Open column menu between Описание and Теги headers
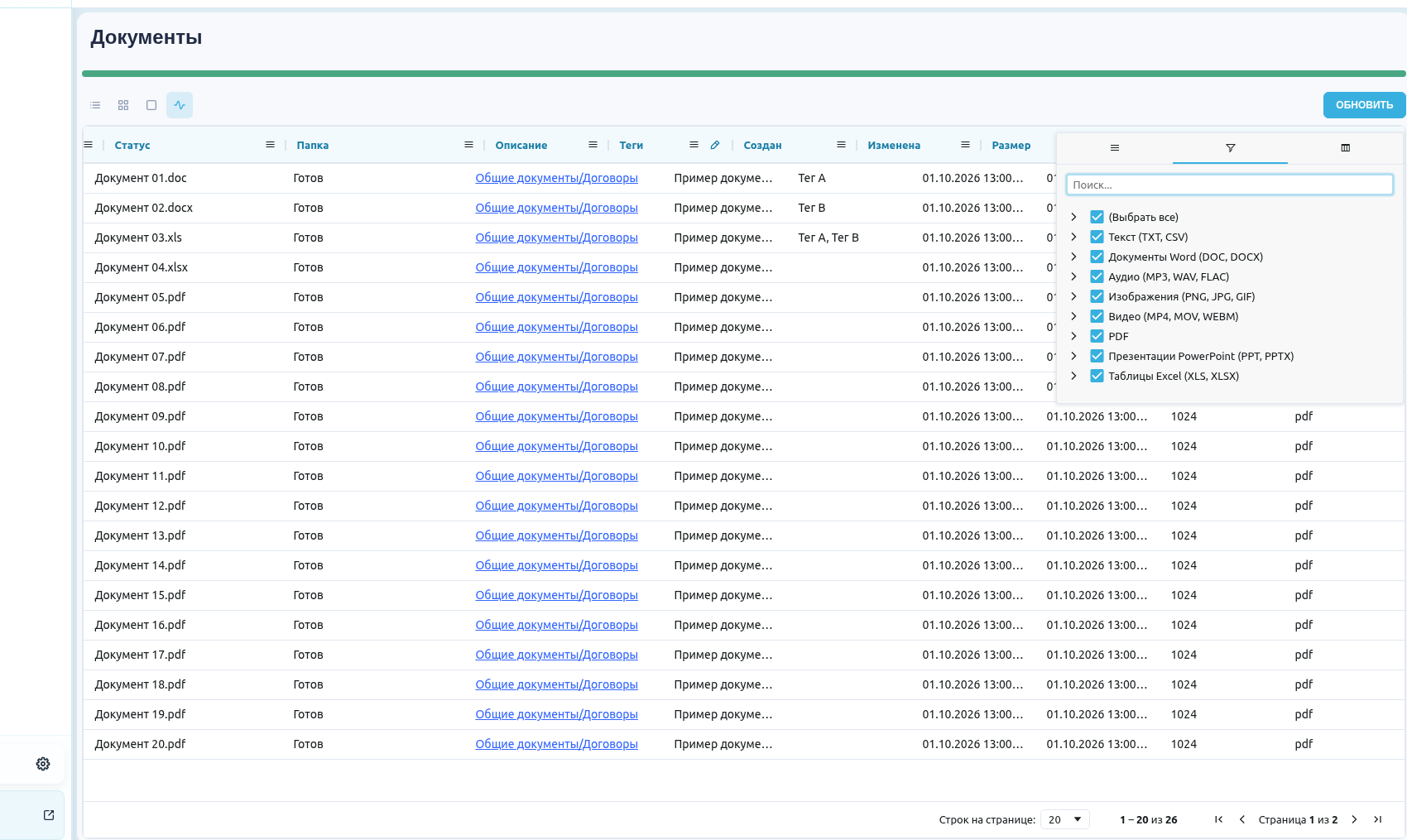The image size is (1407, 840). coord(593,145)
